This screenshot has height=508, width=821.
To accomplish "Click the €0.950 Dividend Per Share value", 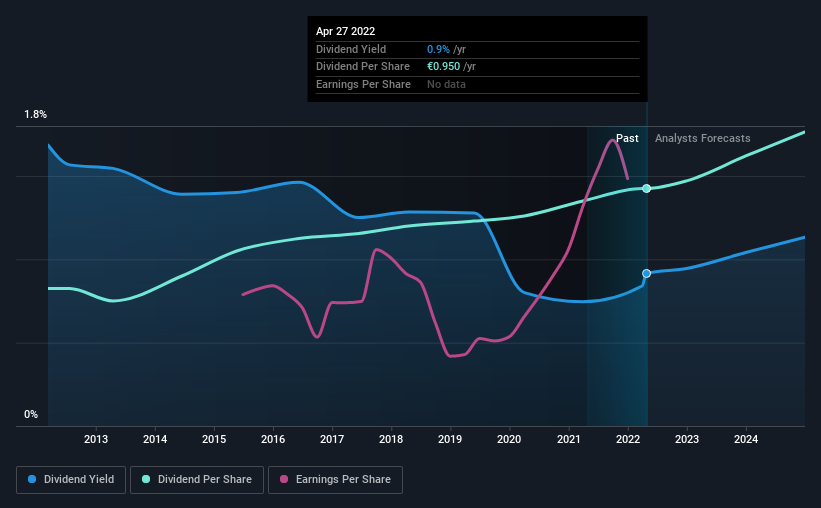I will [443, 67].
